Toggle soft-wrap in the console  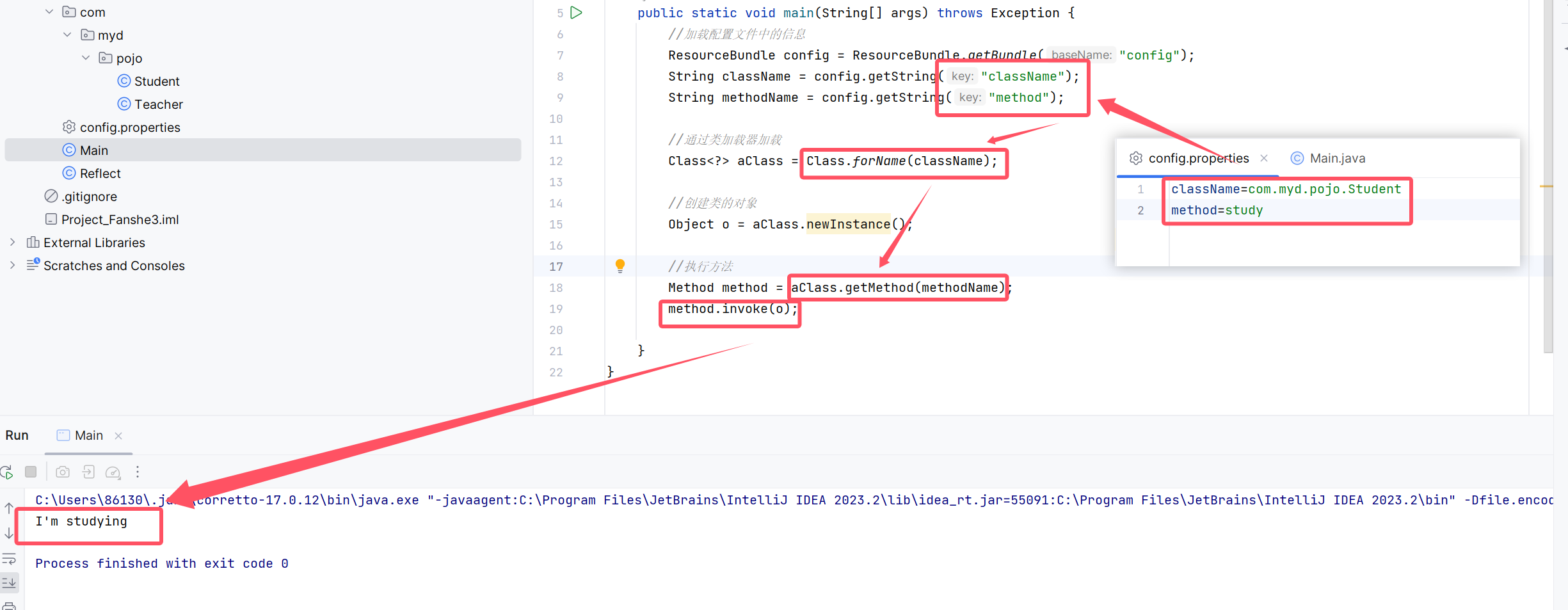[9, 558]
